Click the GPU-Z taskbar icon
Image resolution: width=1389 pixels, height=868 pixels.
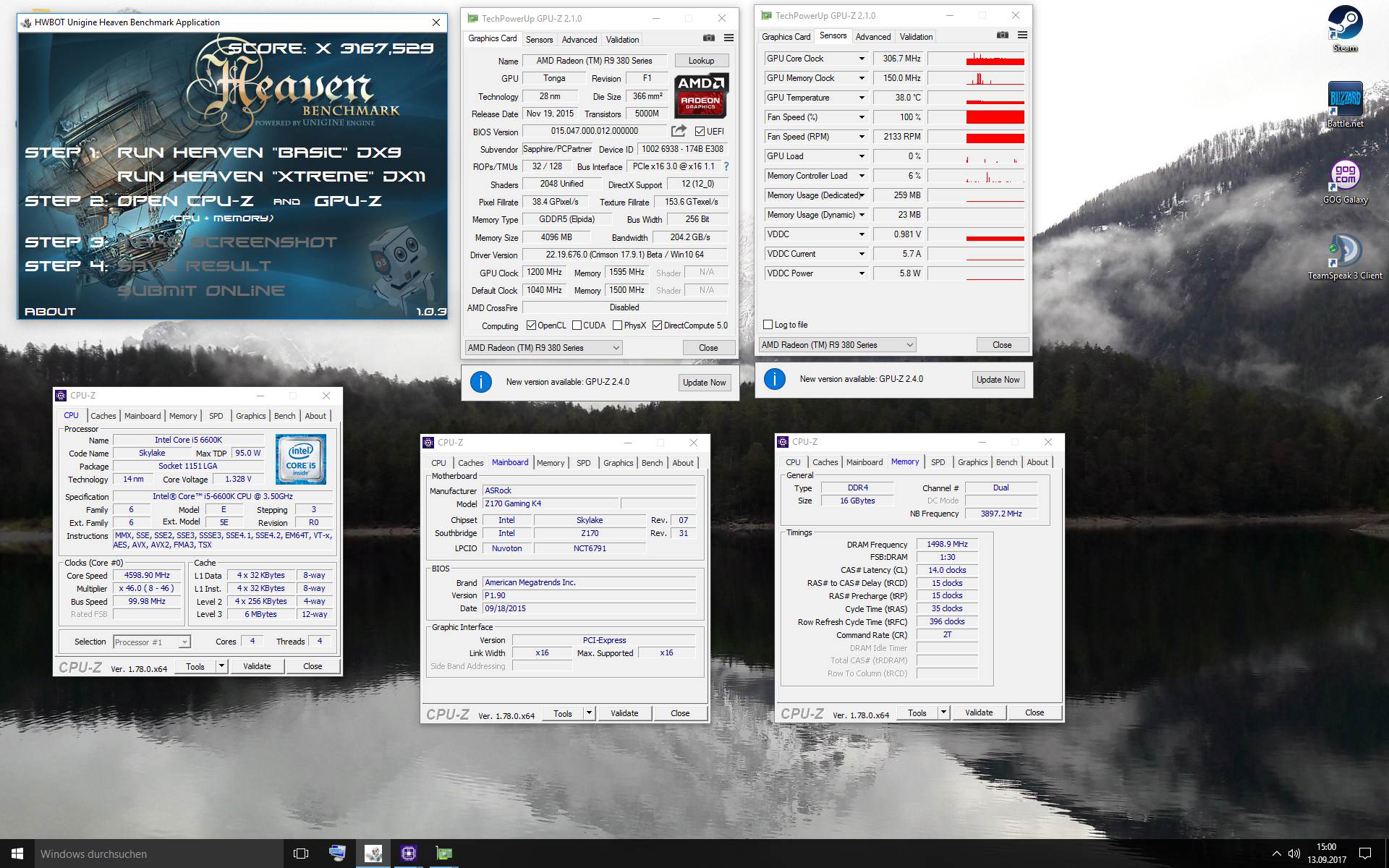pos(444,854)
